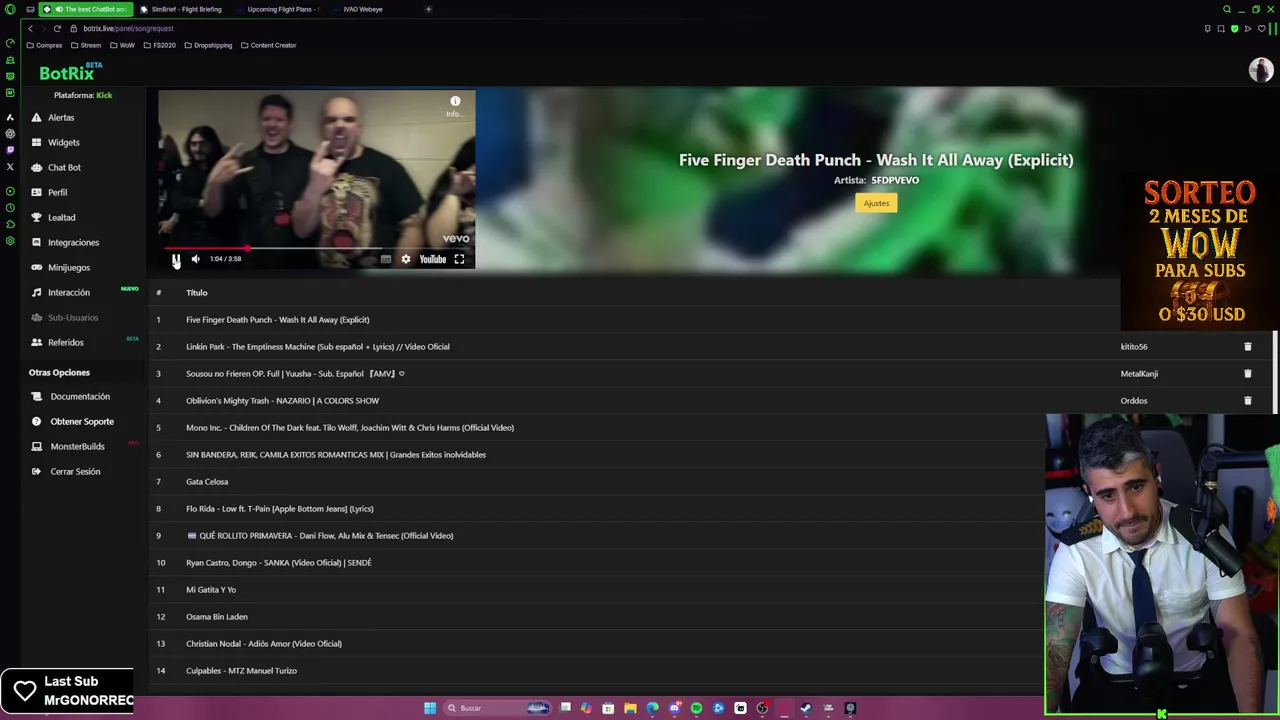Open Sub-Usuarios in the sidebar
The width and height of the screenshot is (1280, 720).
click(73, 317)
